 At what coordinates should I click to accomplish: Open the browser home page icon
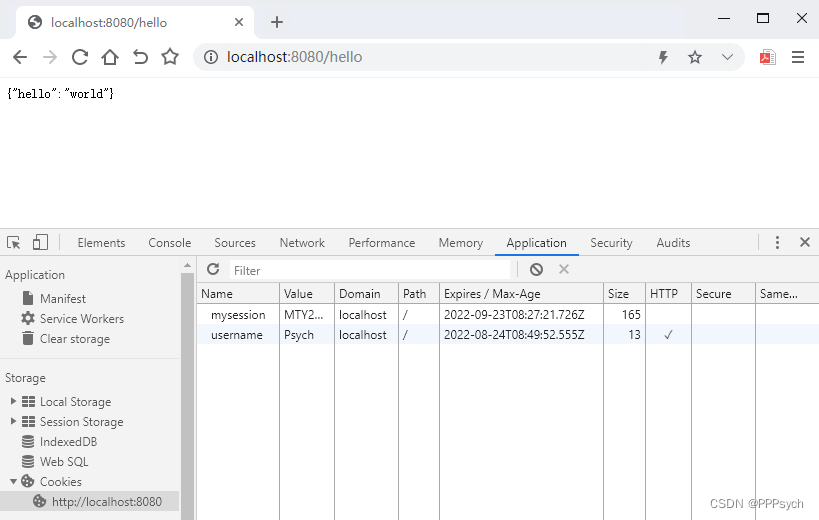[110, 57]
